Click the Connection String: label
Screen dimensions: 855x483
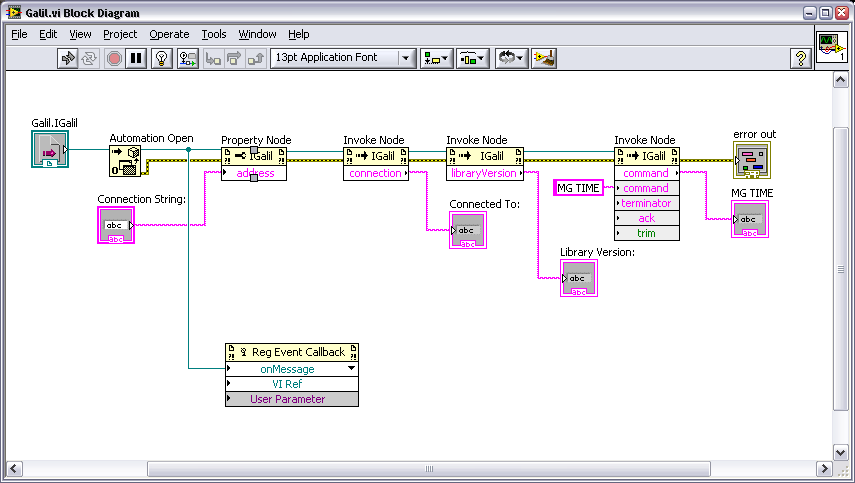click(x=141, y=200)
